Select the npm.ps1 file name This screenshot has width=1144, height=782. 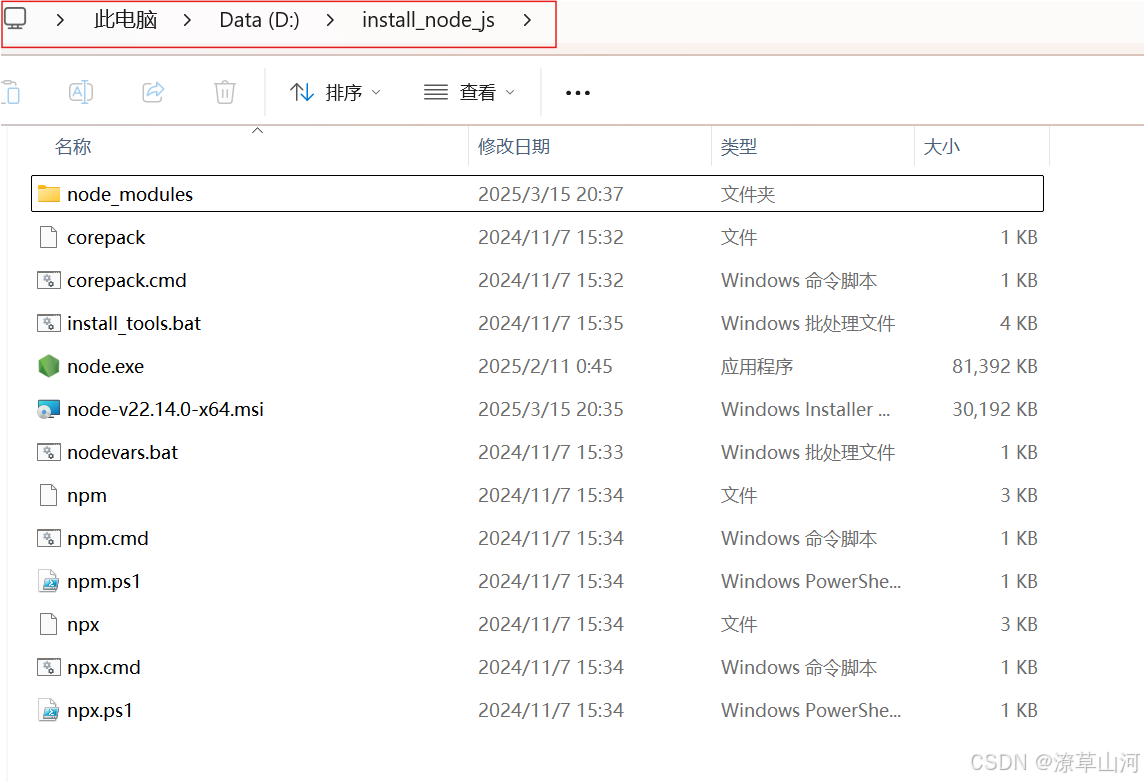[104, 582]
